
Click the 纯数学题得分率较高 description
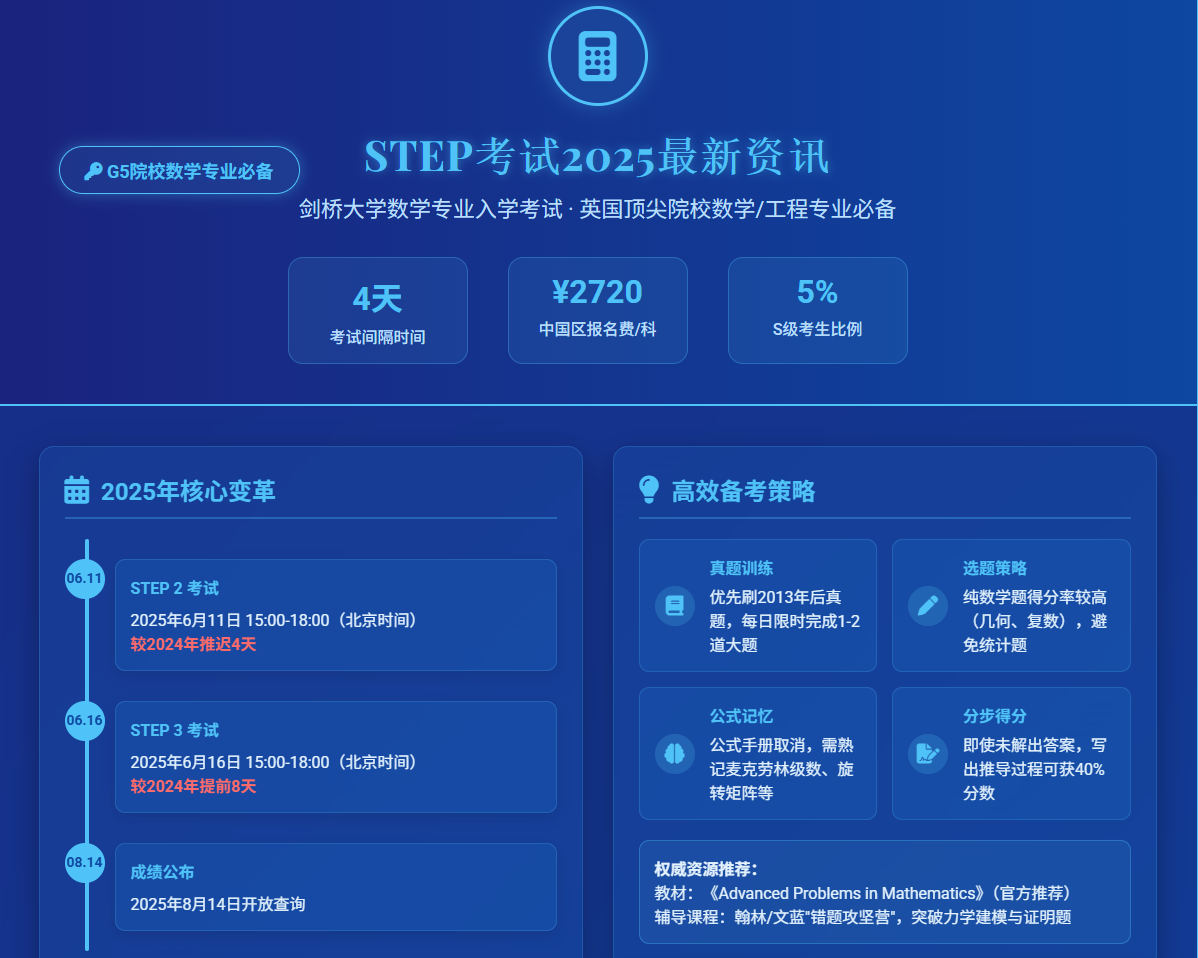(1035, 621)
